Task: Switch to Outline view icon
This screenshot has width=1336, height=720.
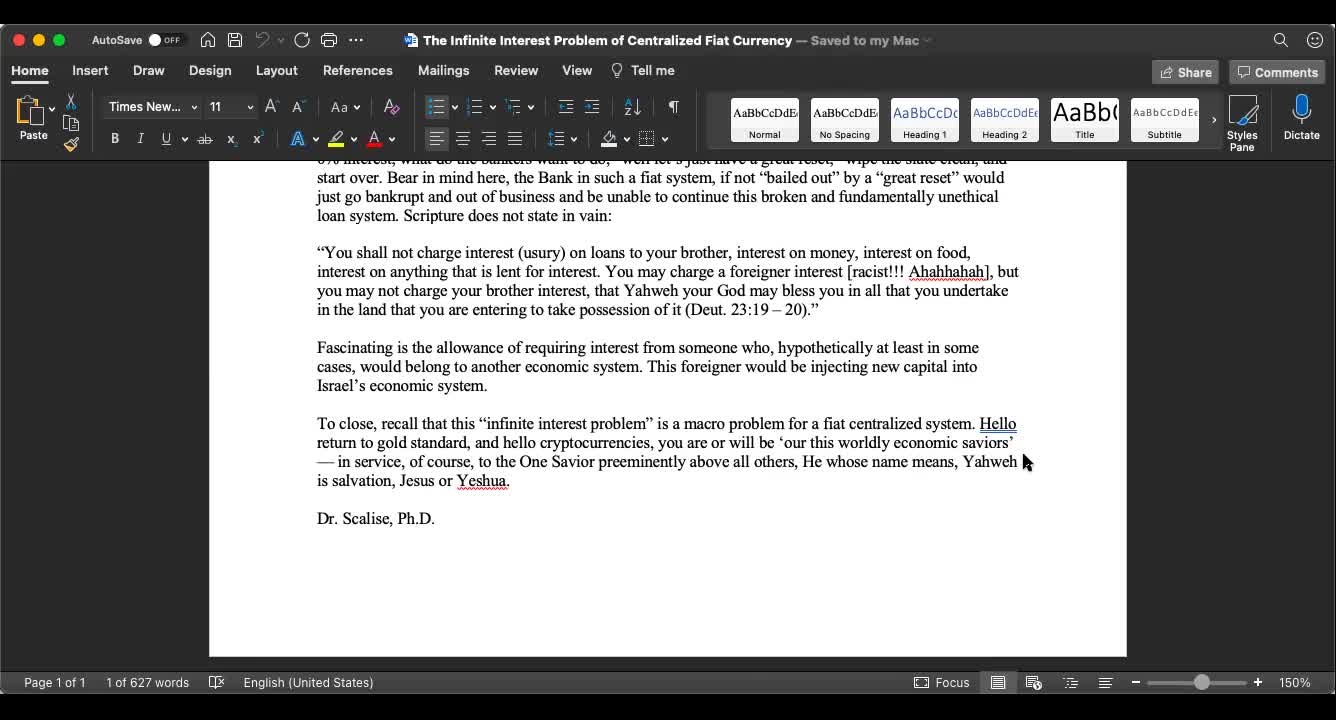Action: [1070, 682]
